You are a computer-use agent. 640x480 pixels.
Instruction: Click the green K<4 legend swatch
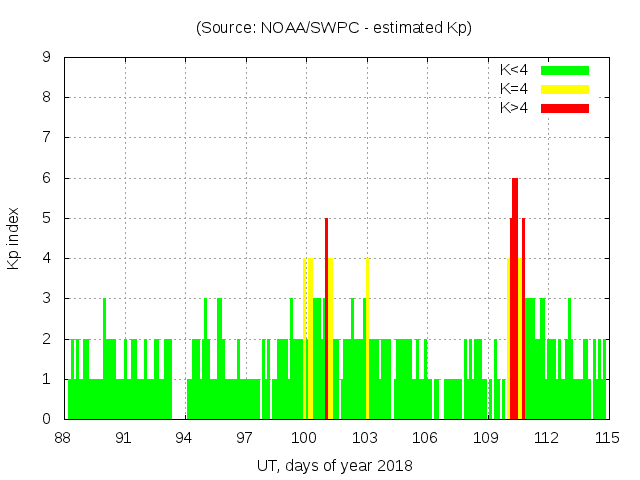coord(565,70)
